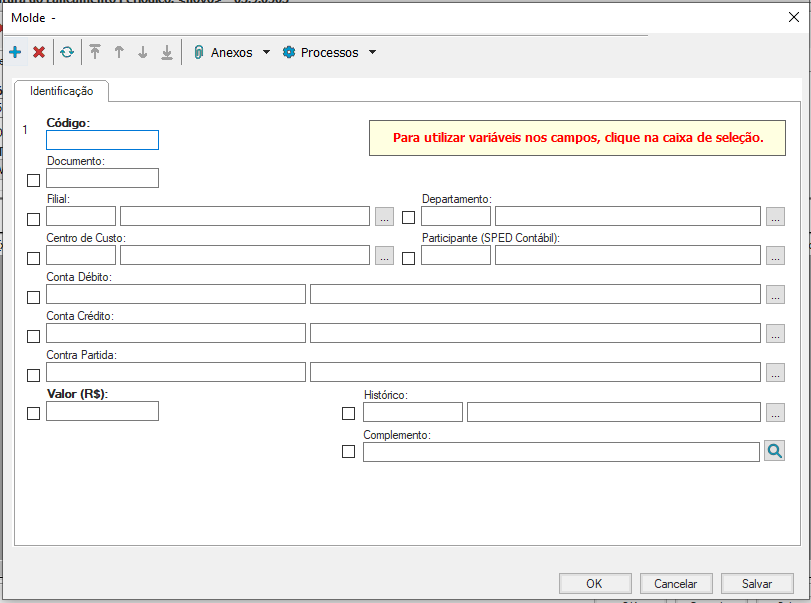This screenshot has width=811, height=603.
Task: Click the Salvar button
Action: [756, 583]
